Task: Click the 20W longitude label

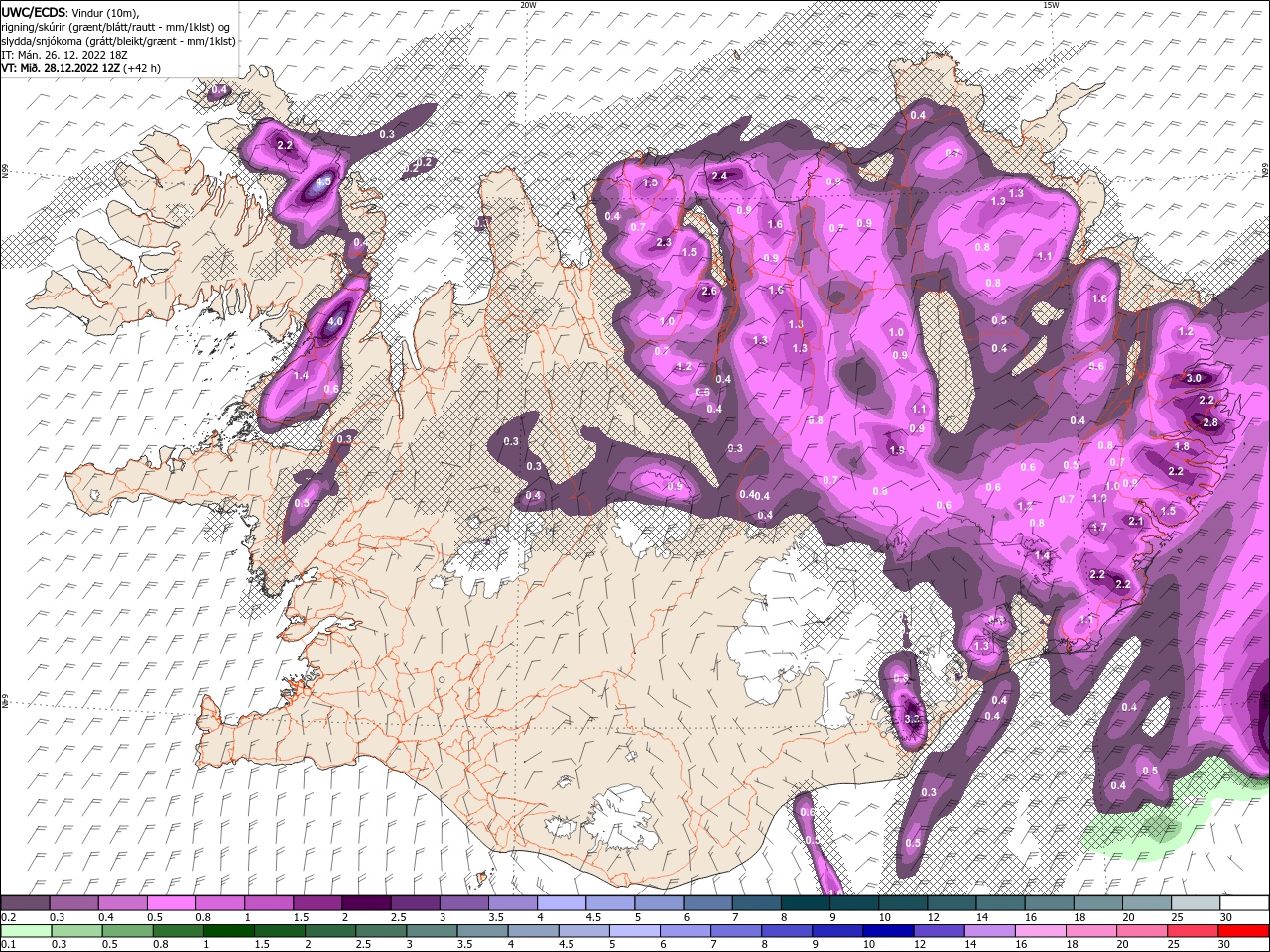Action: pos(528,5)
